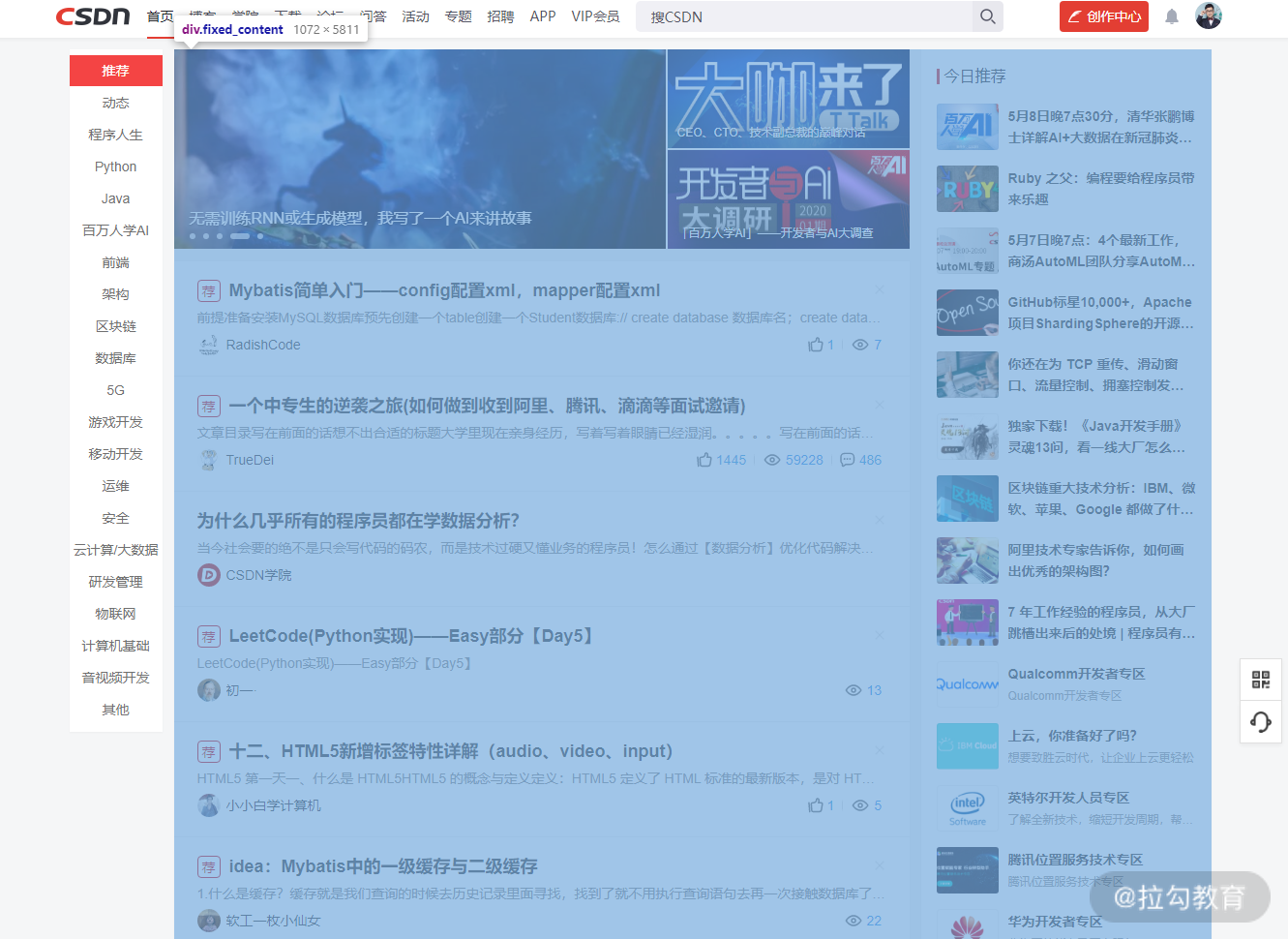Like the 中专生的逆袭之旅 article
This screenshot has width=1288, height=939.
click(704, 460)
